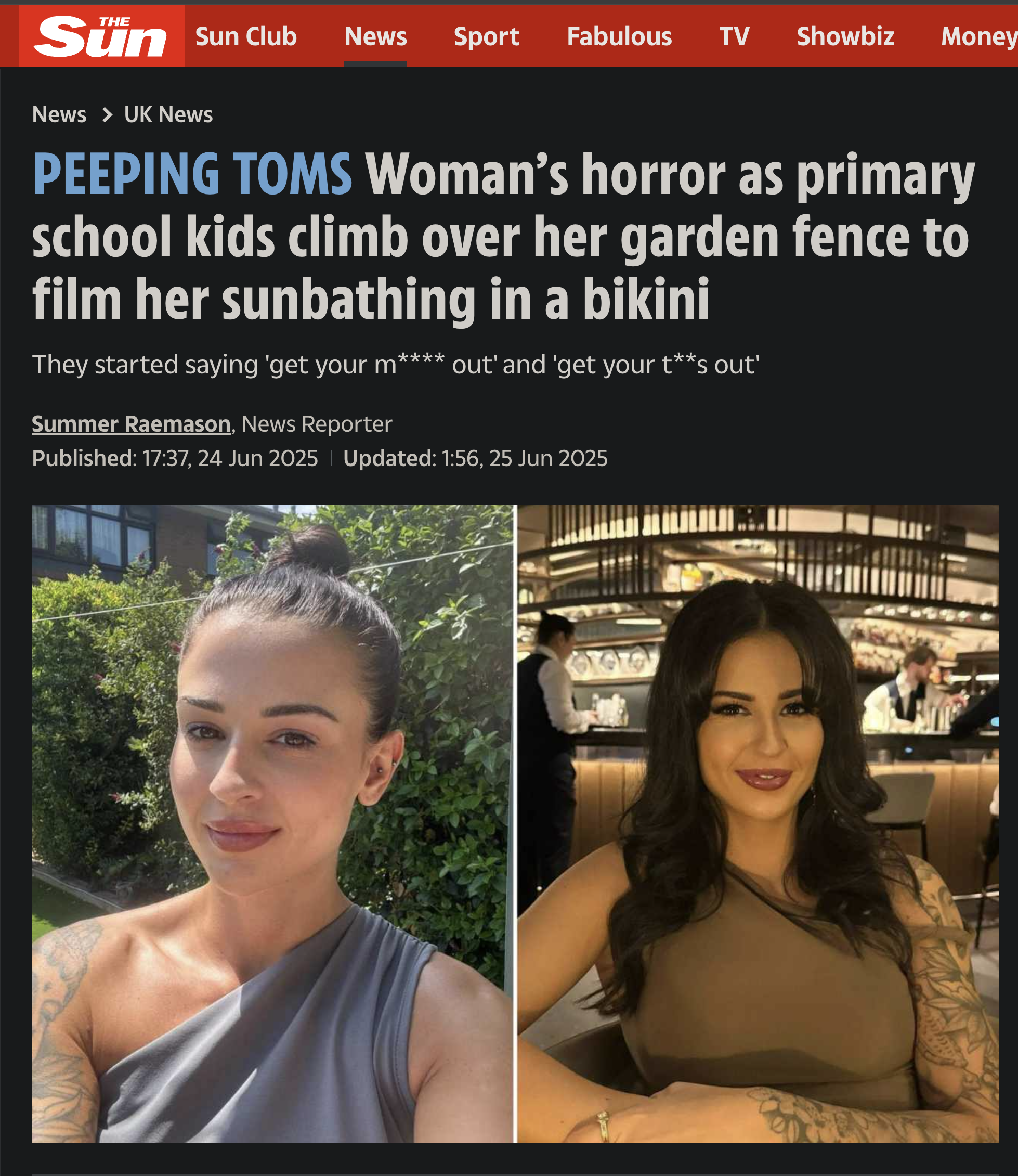Open the garden selfie photo
This screenshot has height=1176, width=1018.
tap(272, 823)
